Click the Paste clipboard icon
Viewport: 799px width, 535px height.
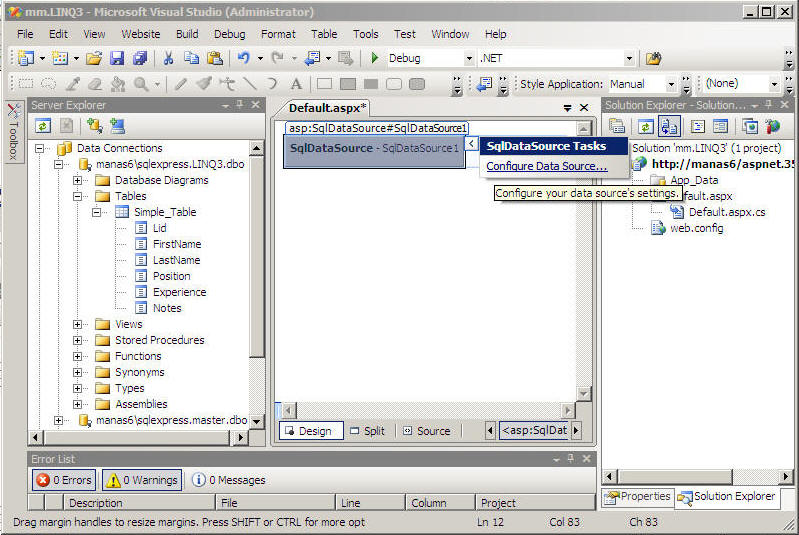[215, 58]
